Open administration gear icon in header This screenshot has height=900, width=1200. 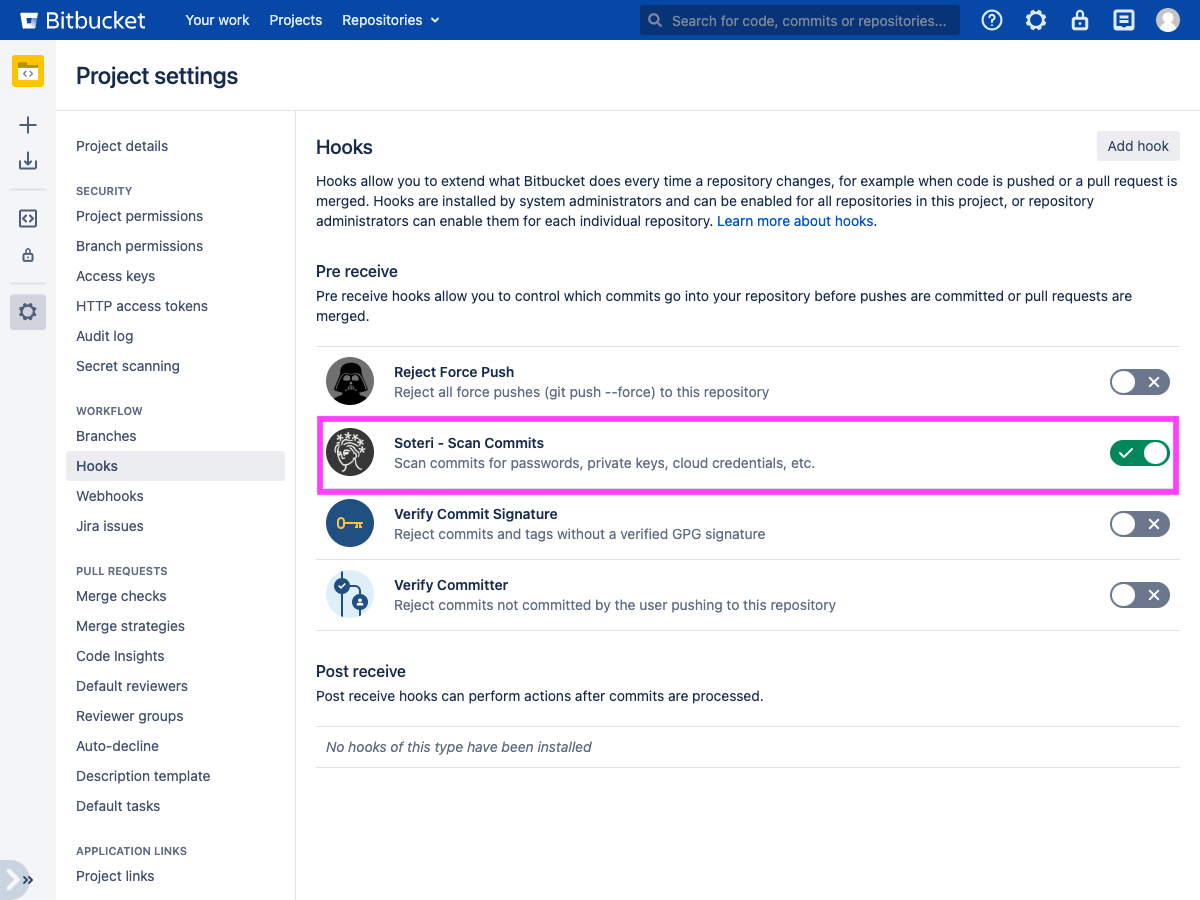[x=1036, y=20]
